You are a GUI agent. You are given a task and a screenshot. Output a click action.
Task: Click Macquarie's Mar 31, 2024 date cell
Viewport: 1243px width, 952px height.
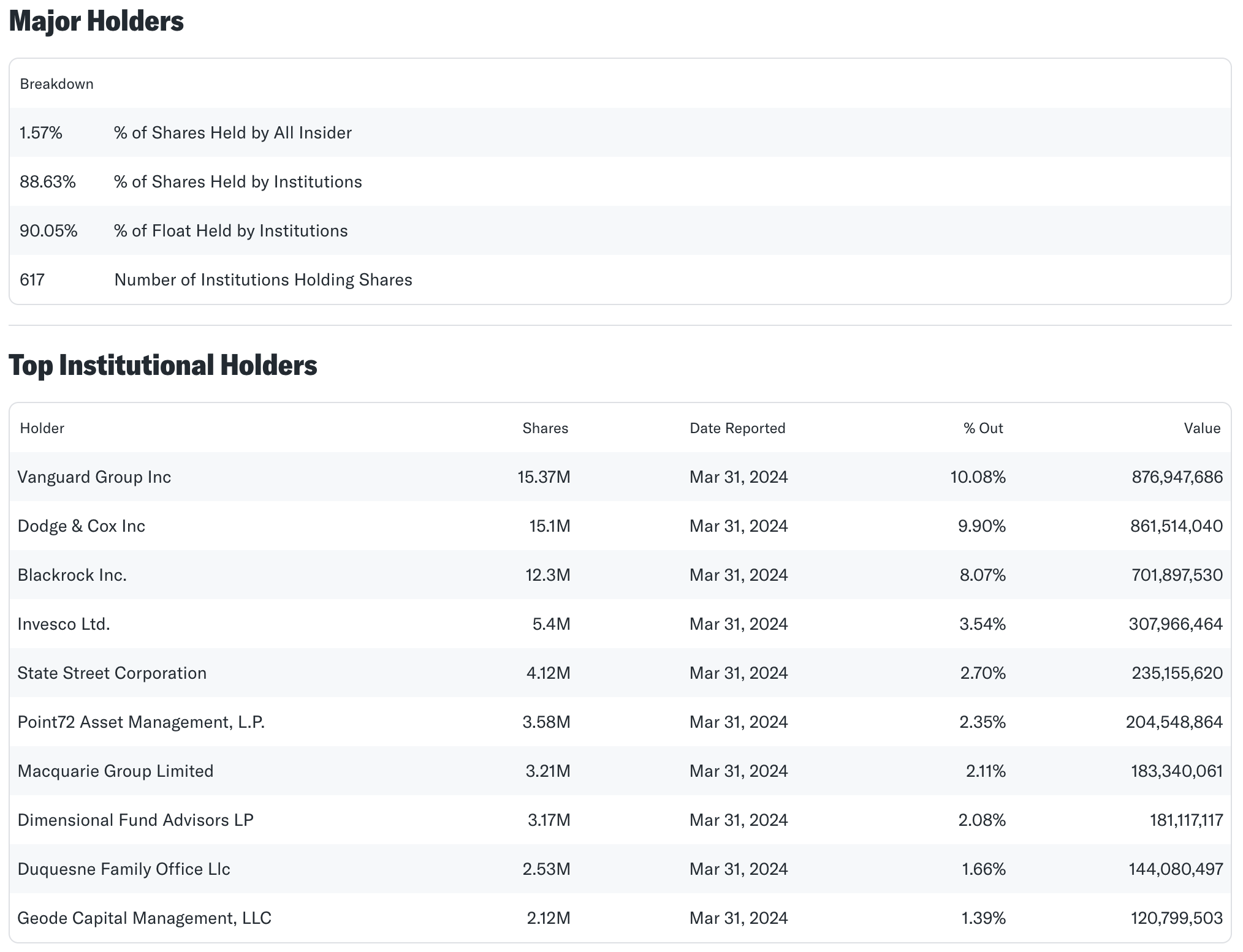point(739,771)
